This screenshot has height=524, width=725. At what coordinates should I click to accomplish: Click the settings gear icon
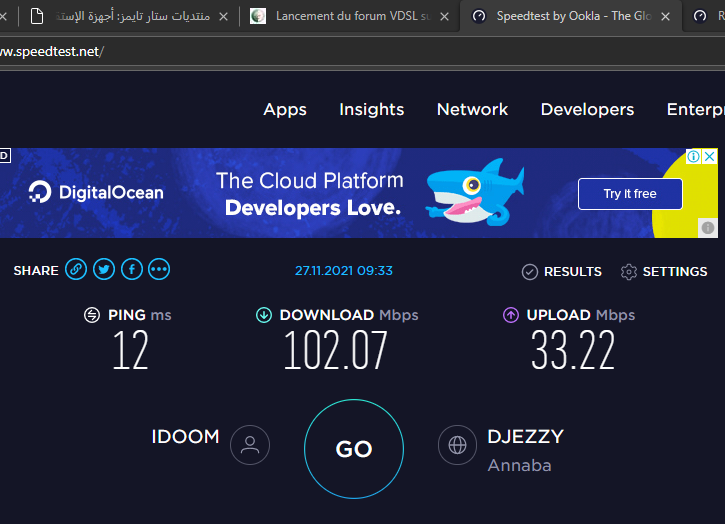point(629,272)
